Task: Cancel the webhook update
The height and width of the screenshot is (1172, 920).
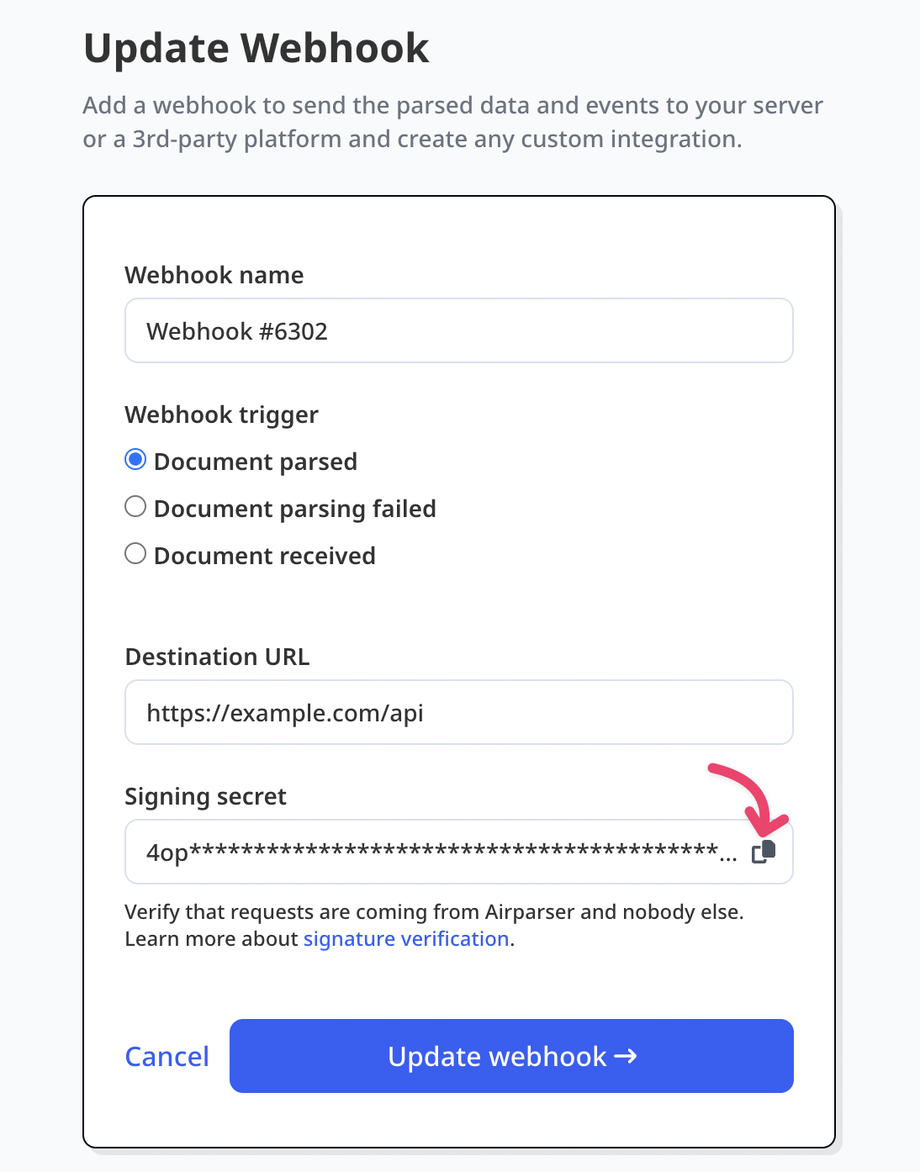Action: tap(167, 1056)
